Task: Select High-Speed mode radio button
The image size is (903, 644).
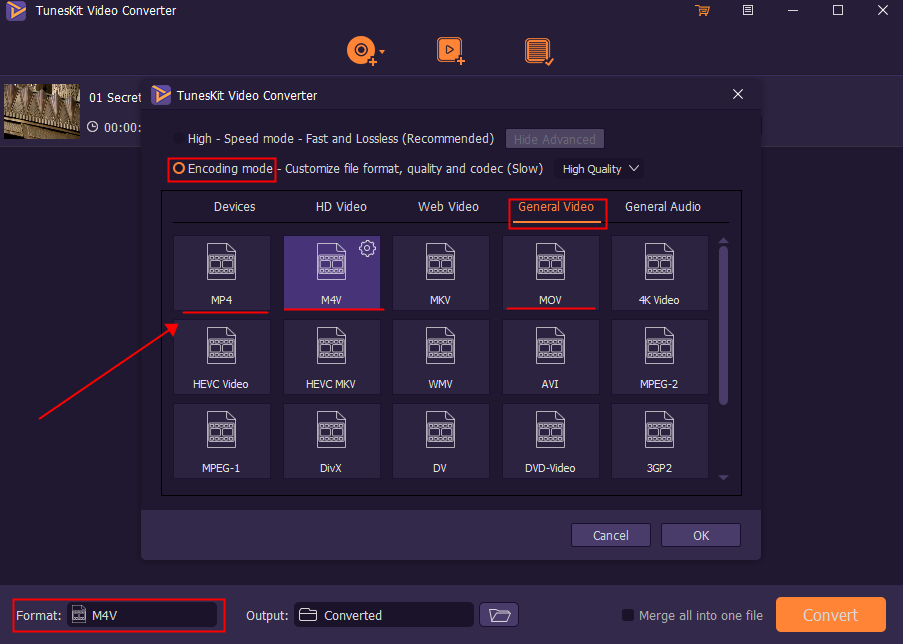Action: pos(179,138)
